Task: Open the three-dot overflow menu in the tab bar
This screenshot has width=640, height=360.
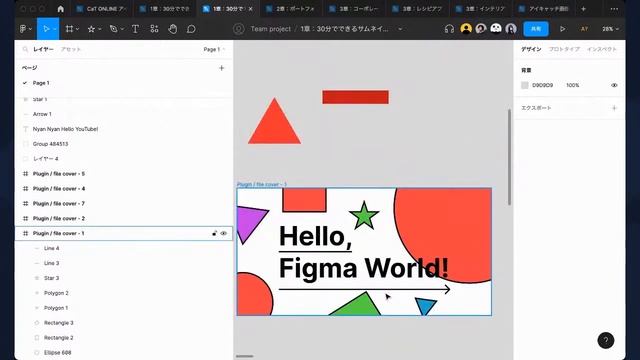Action: tap(614, 9)
